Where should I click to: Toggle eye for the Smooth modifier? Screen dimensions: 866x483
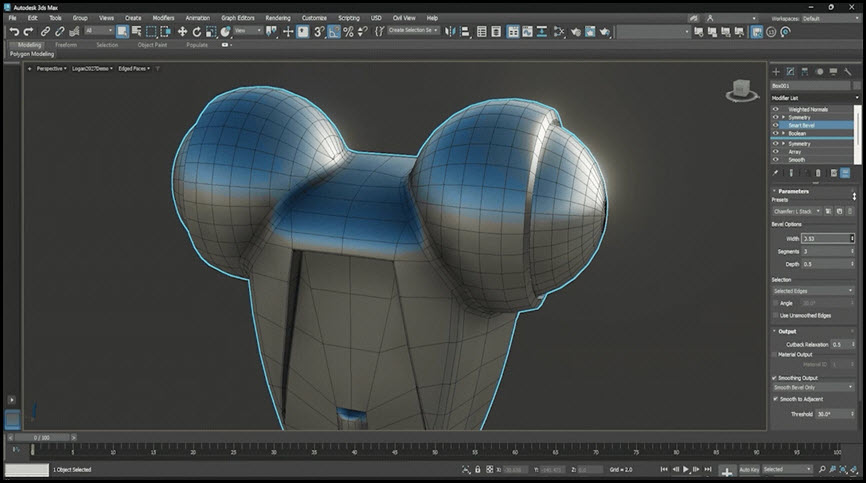coord(775,160)
